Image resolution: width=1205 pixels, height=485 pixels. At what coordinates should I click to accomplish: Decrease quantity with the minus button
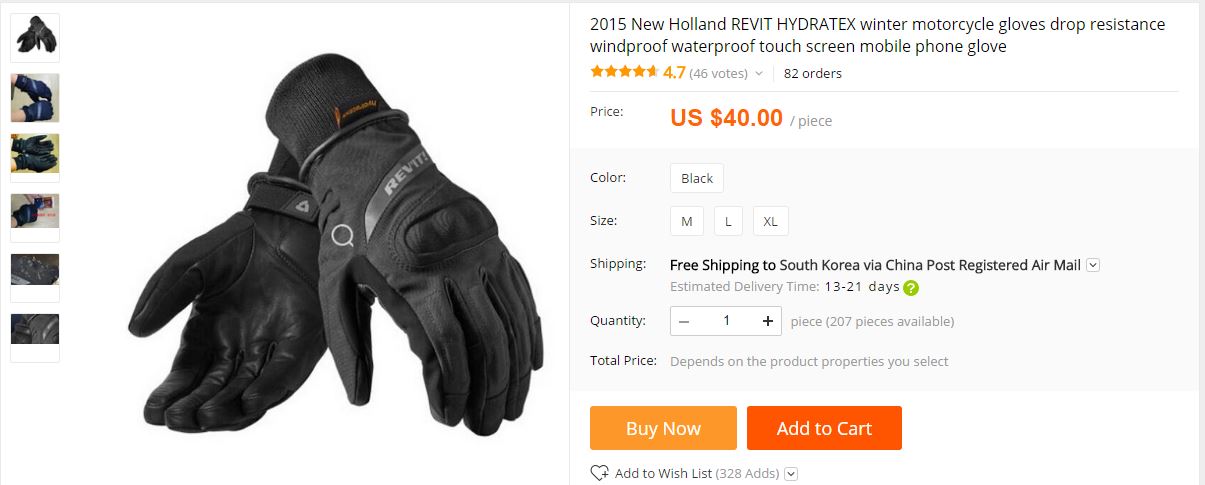point(684,321)
